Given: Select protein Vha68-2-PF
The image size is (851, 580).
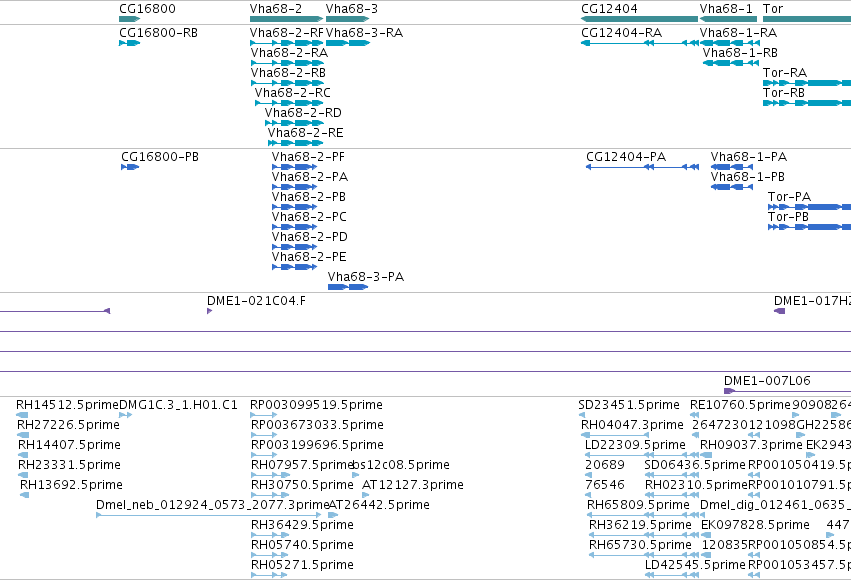Looking at the screenshot, I should tap(308, 157).
